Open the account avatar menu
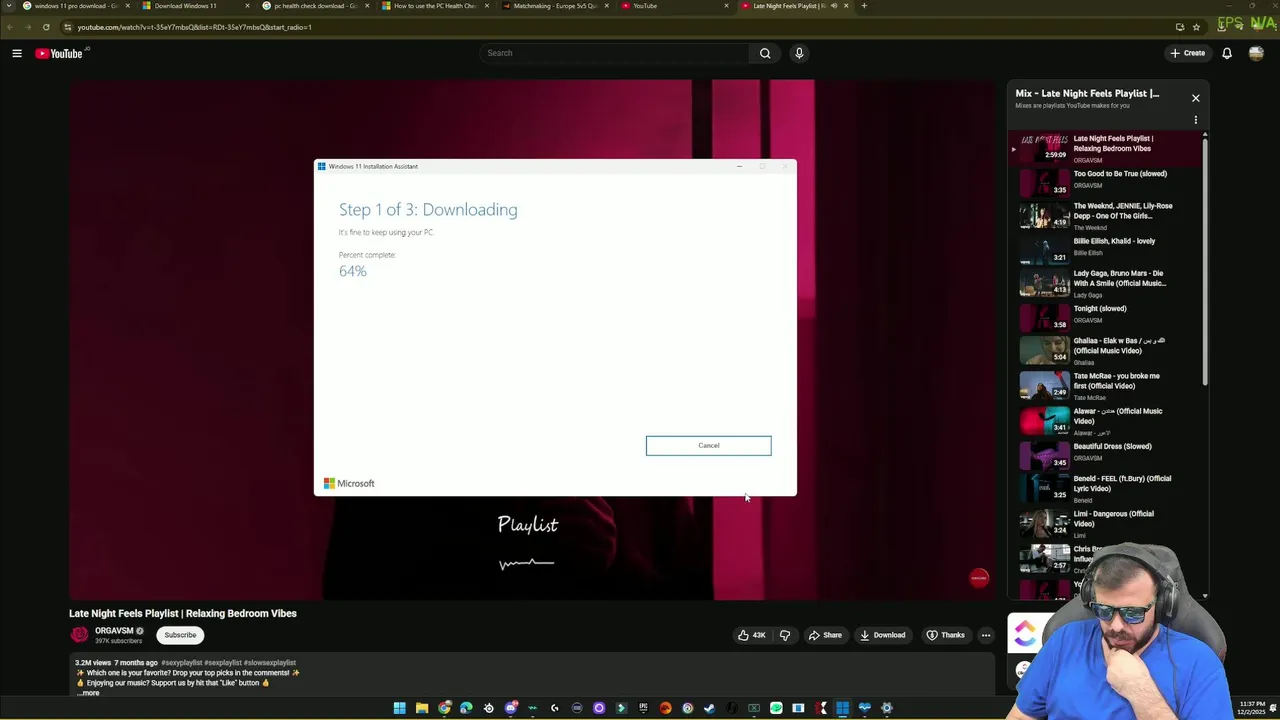This screenshot has height=720, width=1280. click(x=1256, y=53)
